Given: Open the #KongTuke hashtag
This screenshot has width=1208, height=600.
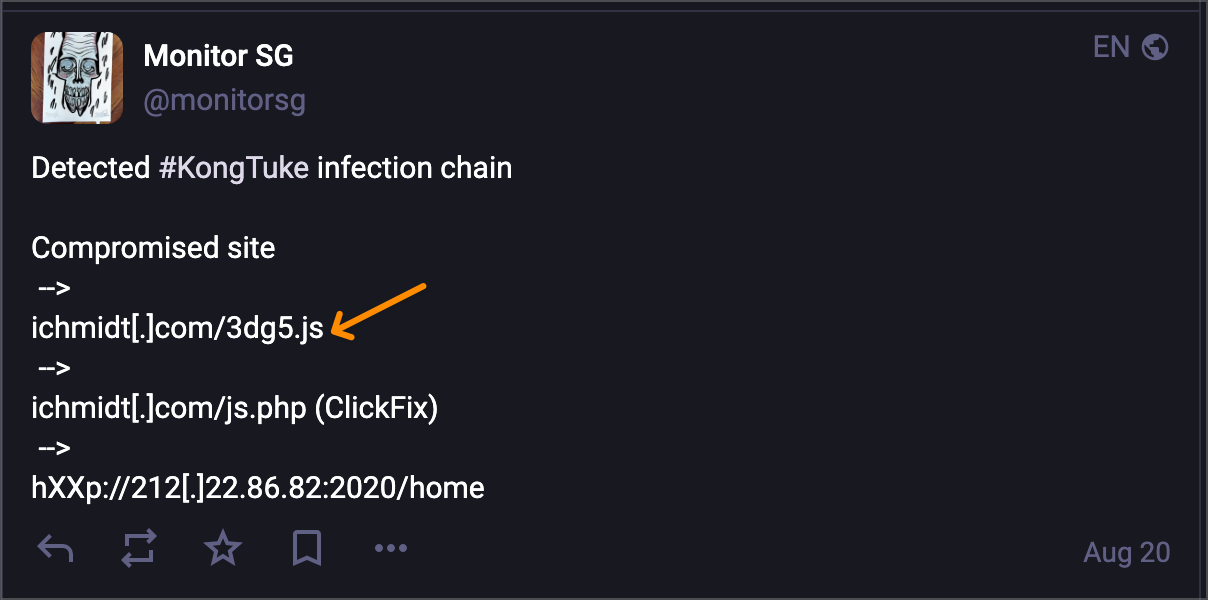Looking at the screenshot, I should [234, 167].
